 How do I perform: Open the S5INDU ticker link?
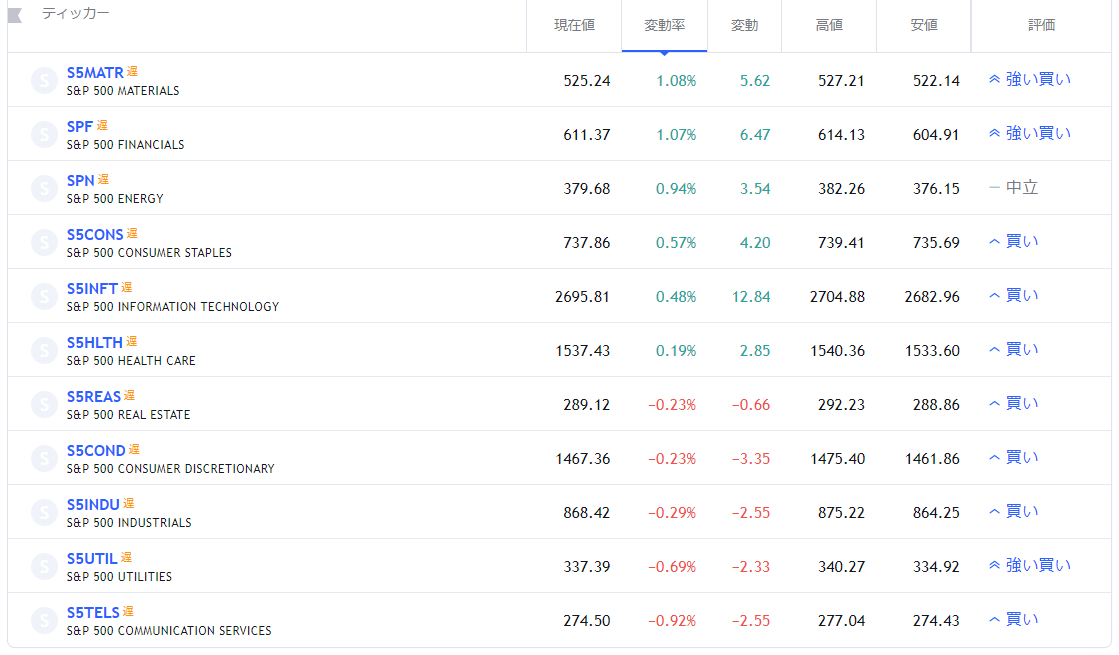coord(93,504)
